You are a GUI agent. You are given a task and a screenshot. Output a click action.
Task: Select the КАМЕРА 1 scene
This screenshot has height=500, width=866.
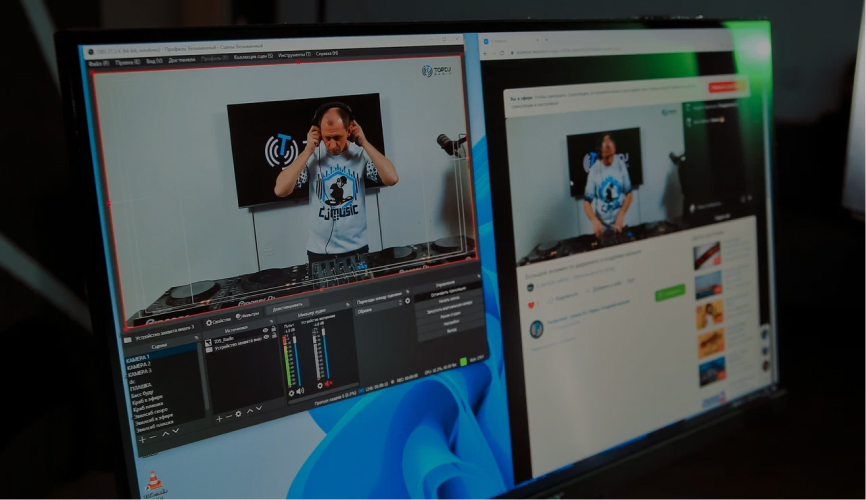click(x=138, y=357)
